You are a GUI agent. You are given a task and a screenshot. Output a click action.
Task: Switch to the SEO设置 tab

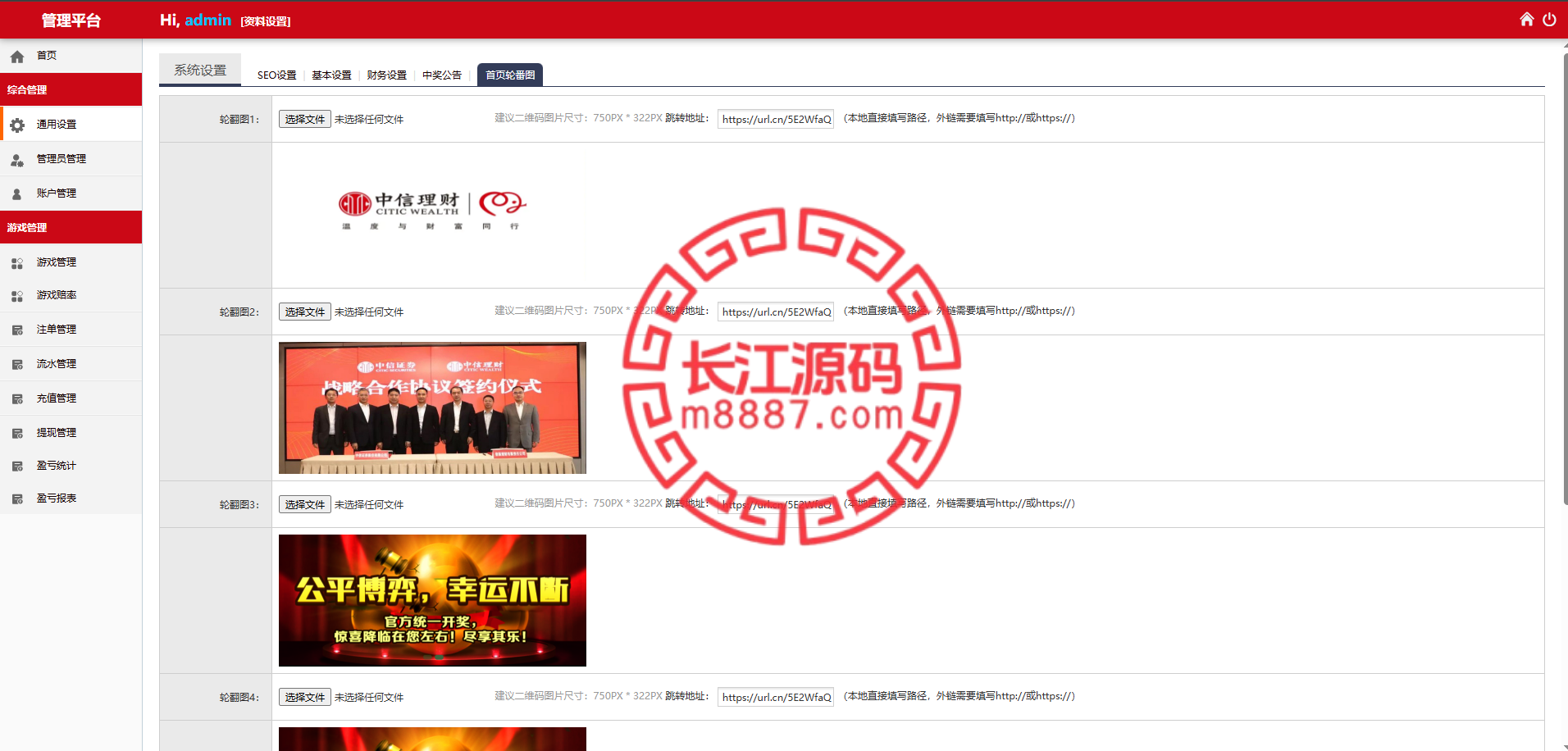(276, 75)
